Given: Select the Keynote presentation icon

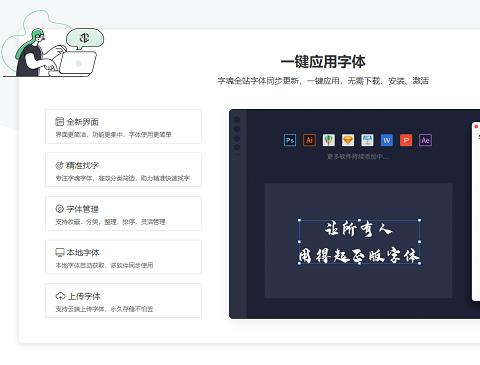Looking at the screenshot, I should [x=367, y=140].
